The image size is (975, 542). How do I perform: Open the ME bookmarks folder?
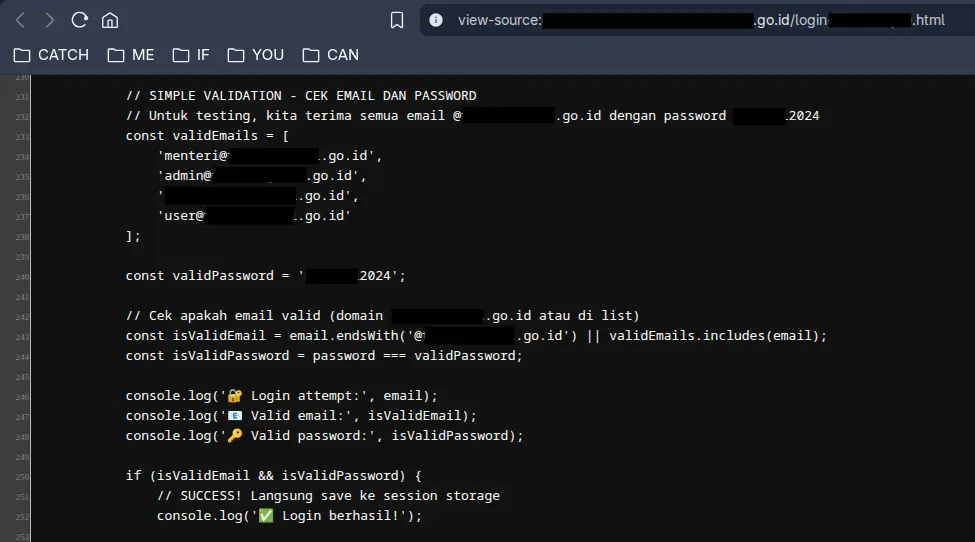(x=131, y=55)
